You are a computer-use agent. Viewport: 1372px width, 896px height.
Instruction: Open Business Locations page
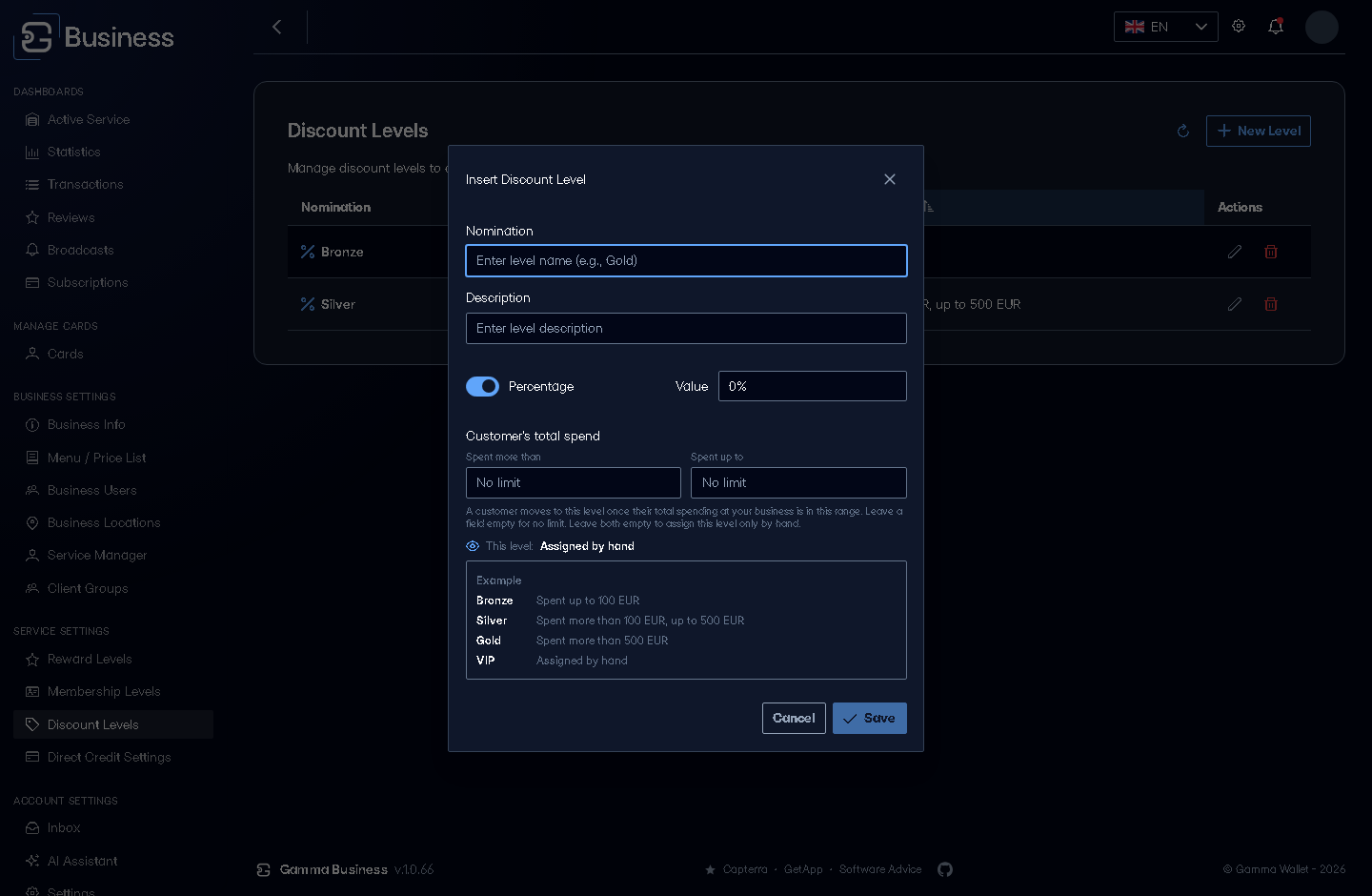pos(113,522)
